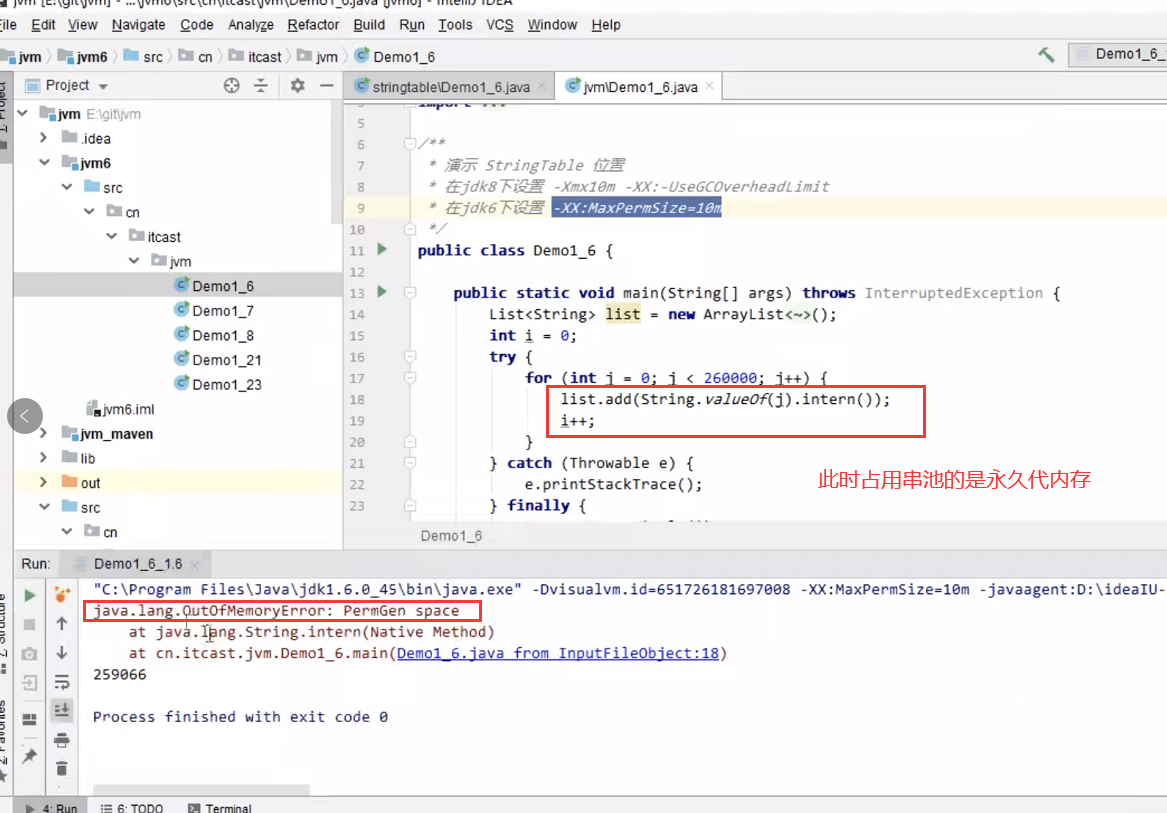Click the Demo1_6.java stack trace link
Image resolution: width=1167 pixels, height=813 pixels.
[x=560, y=653]
